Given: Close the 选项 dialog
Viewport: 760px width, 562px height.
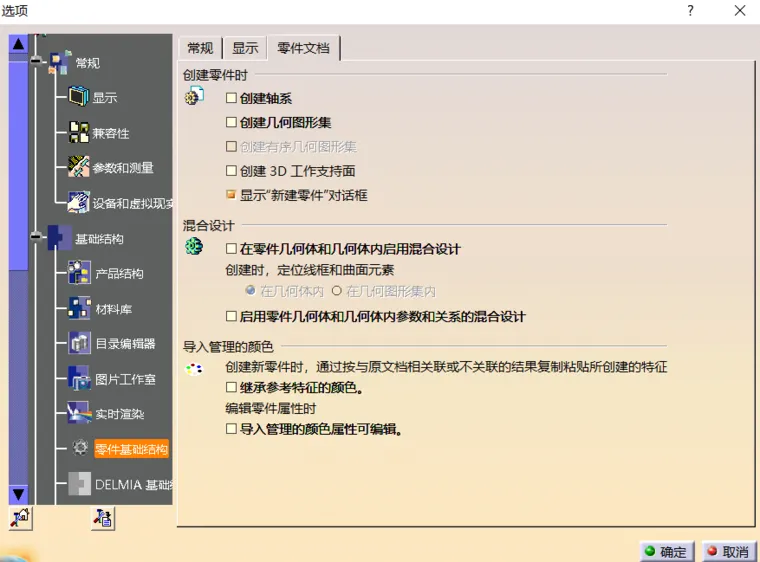Looking at the screenshot, I should pyautogui.click(x=740, y=11).
